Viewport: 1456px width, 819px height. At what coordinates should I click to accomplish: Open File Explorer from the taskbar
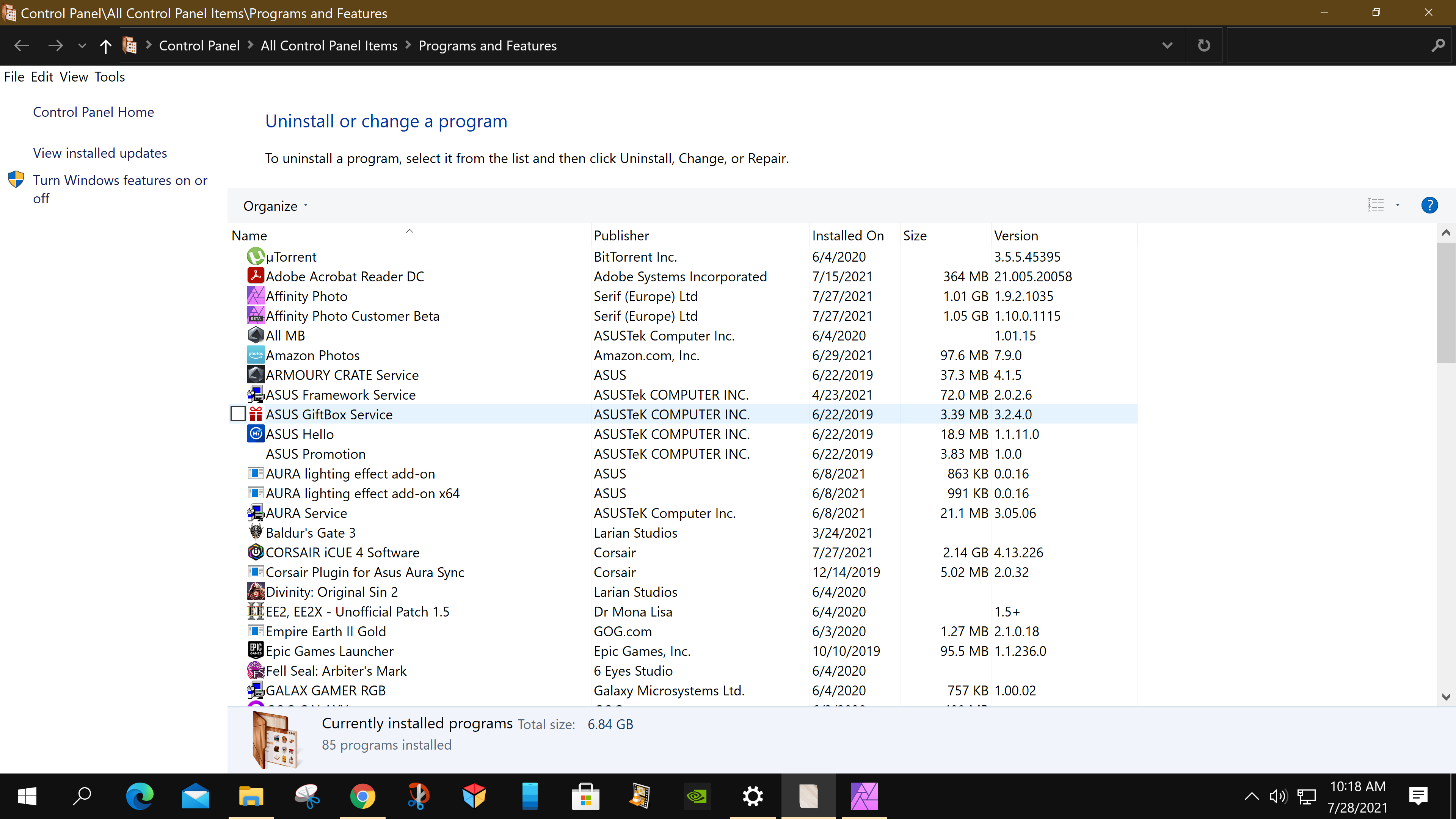251,796
